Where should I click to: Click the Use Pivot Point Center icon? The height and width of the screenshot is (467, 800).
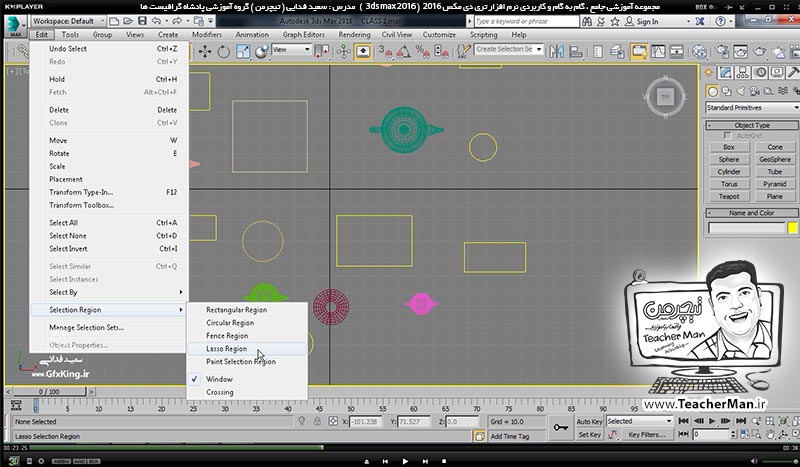[321, 52]
